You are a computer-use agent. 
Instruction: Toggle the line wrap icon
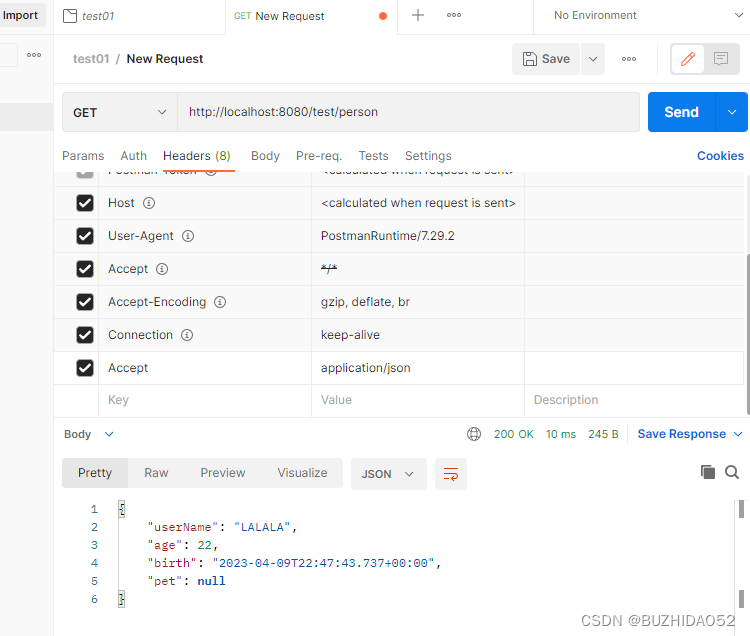(x=451, y=474)
